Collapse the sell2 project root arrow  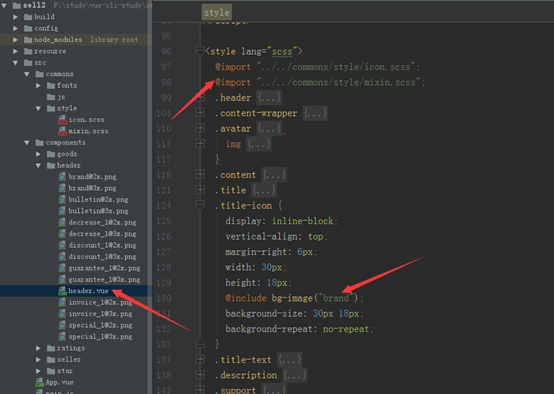(4, 6)
